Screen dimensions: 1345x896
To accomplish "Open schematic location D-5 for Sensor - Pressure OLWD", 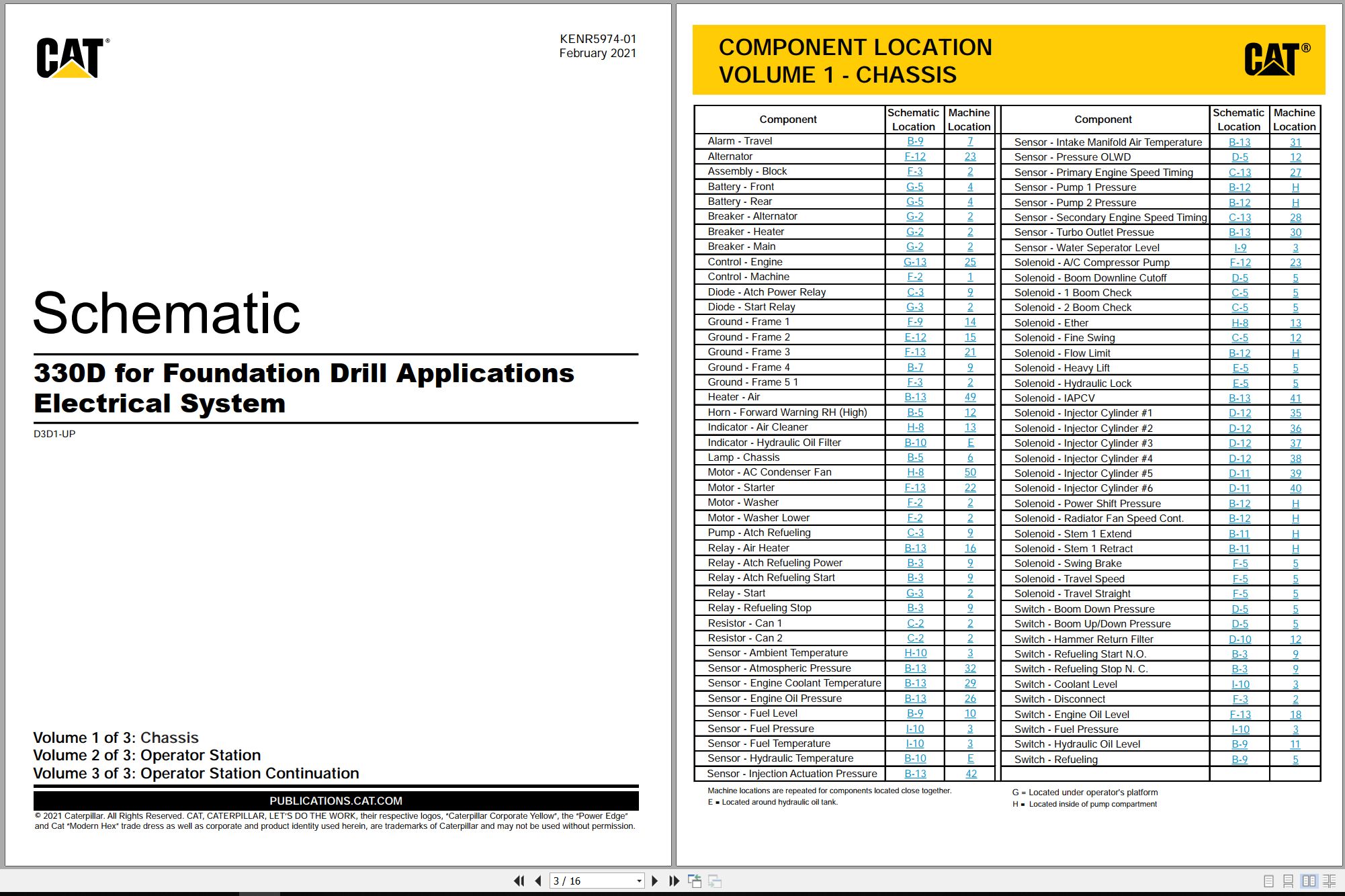I will tap(1240, 157).
